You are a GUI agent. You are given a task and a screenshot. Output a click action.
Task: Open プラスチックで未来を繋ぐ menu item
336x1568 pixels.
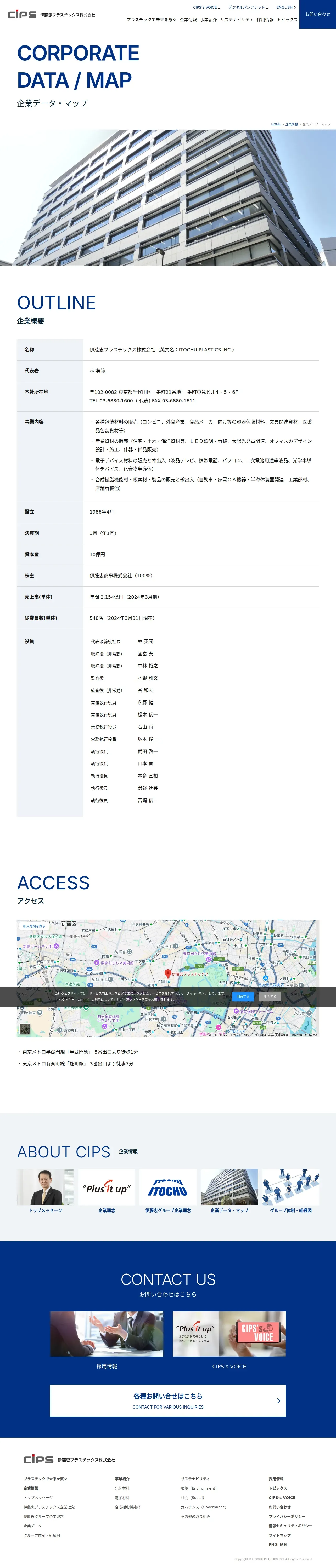pyautogui.click(x=151, y=20)
